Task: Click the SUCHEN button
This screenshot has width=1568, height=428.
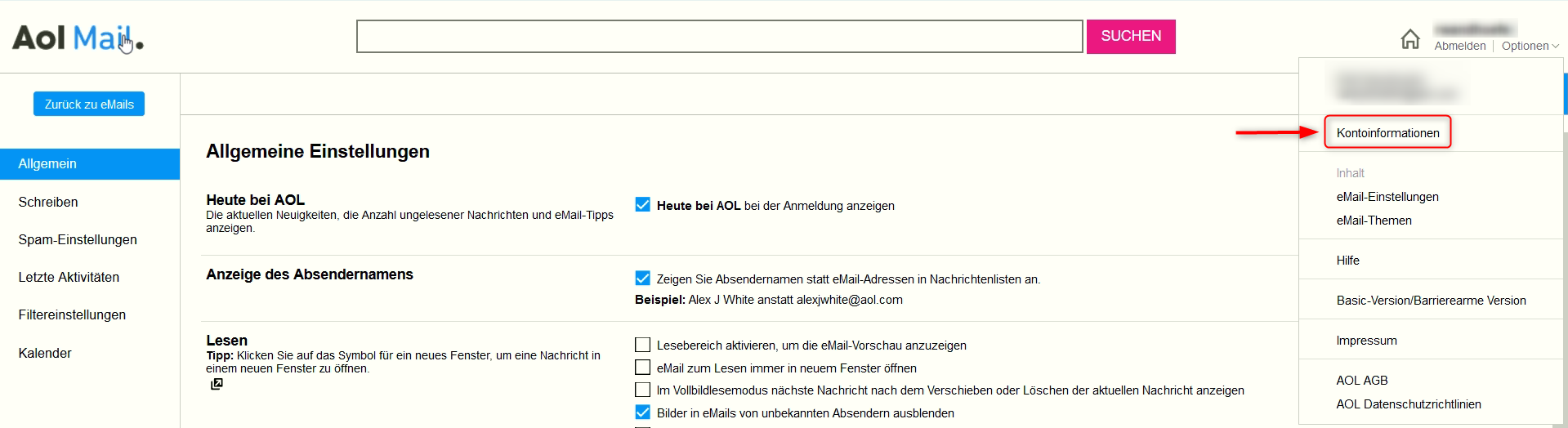Action: (x=1131, y=36)
